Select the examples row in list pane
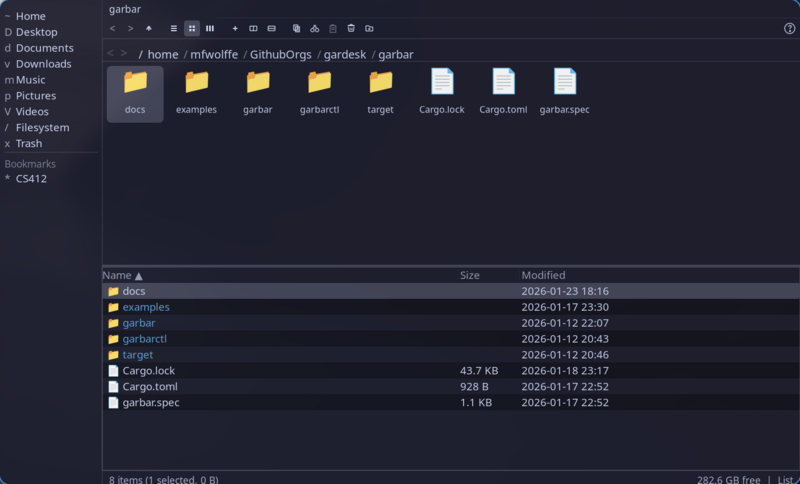Screen dimensions: 800x484 [x=451, y=307]
